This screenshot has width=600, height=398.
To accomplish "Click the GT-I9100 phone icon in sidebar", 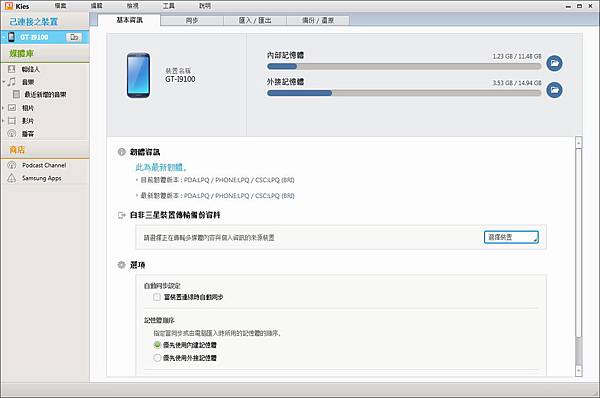I will pyautogui.click(x=11, y=37).
